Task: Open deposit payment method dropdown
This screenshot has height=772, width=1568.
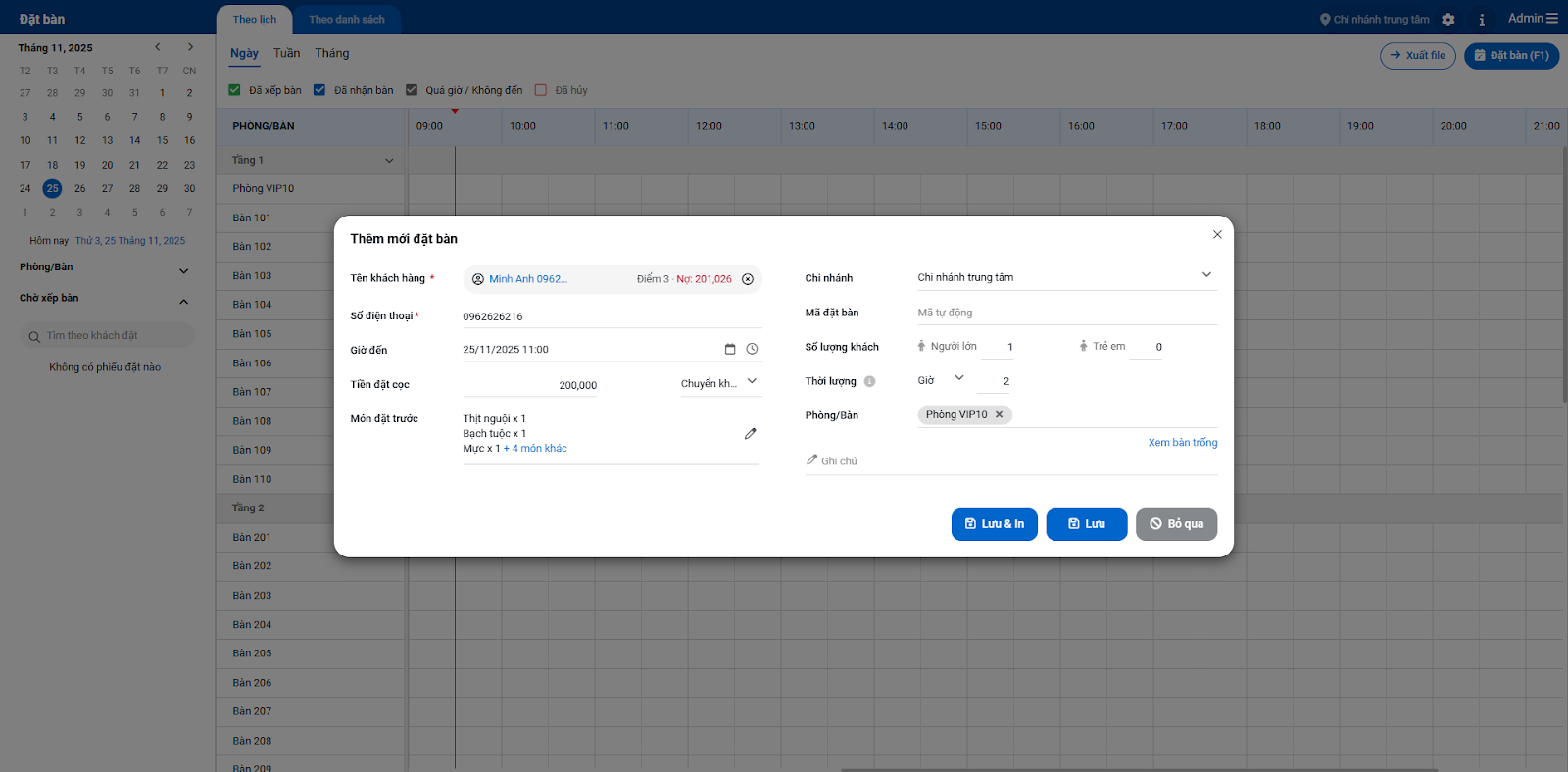Action: click(752, 381)
